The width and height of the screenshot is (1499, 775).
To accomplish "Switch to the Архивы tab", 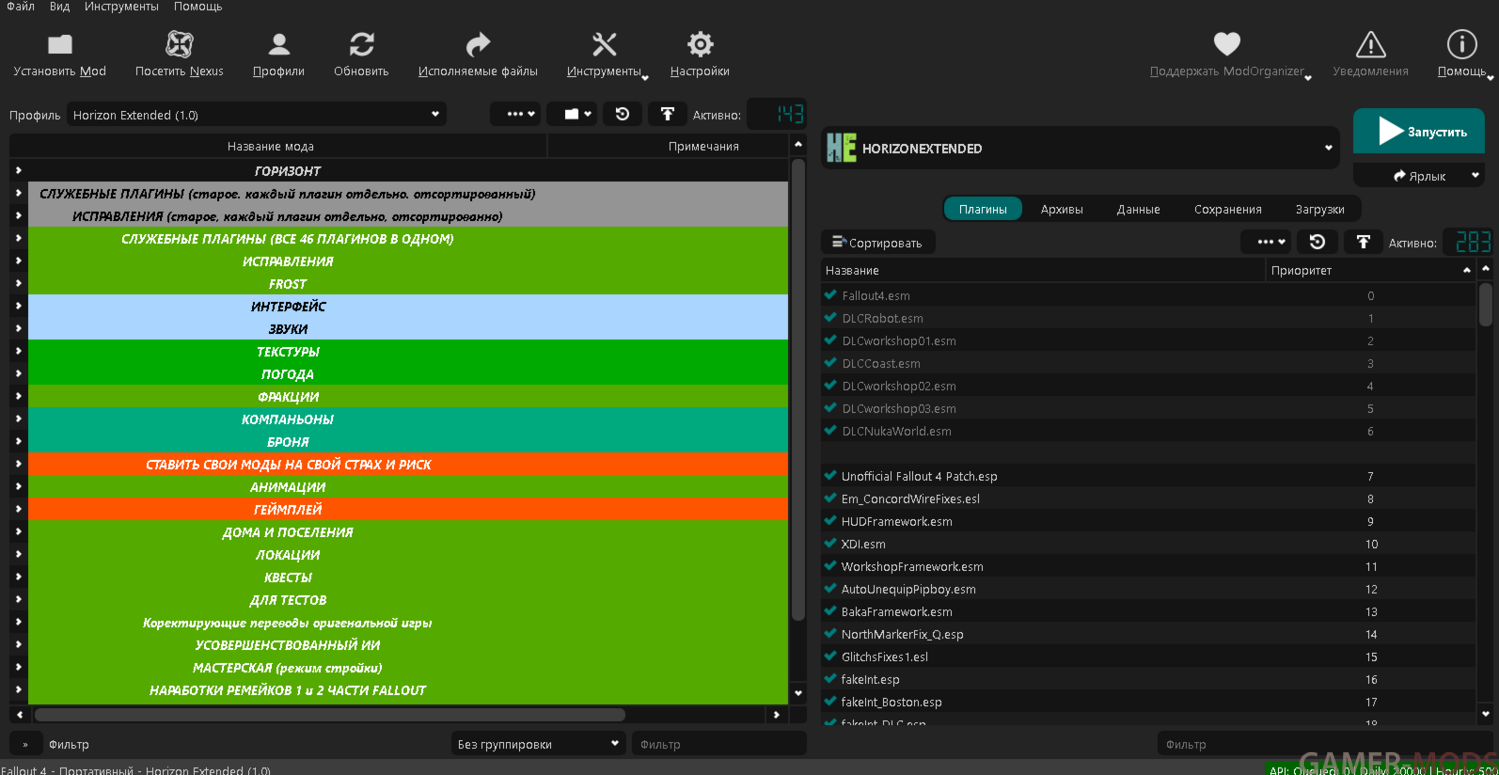I will pos(1061,209).
